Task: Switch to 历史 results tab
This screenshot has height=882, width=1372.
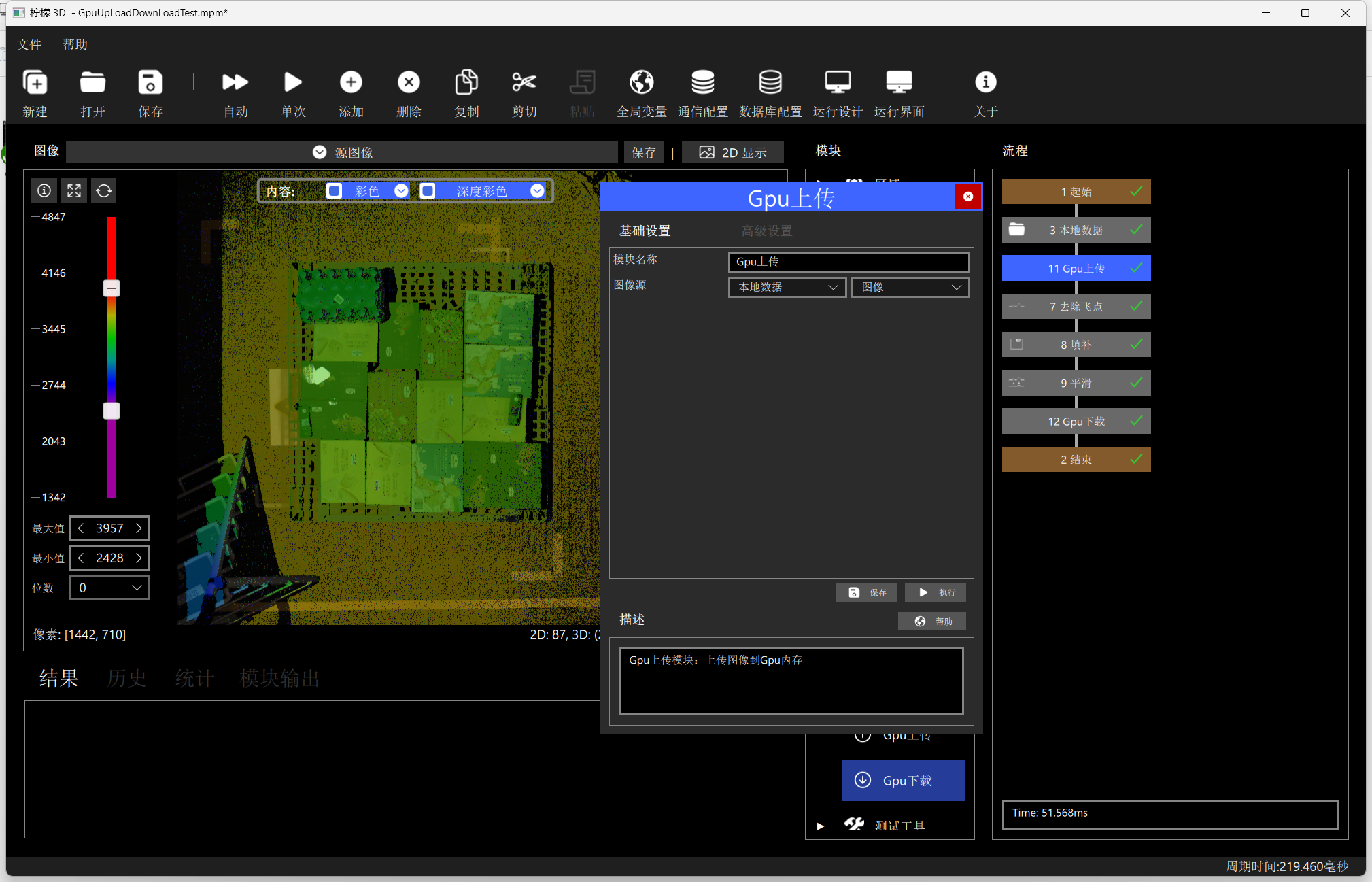Action: pos(126,679)
